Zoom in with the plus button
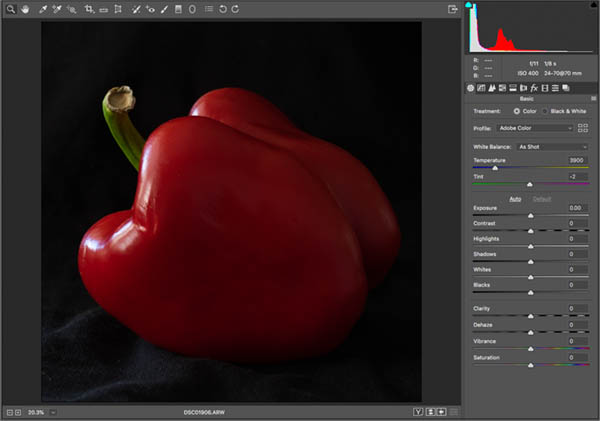600x421 pixels. point(18,413)
